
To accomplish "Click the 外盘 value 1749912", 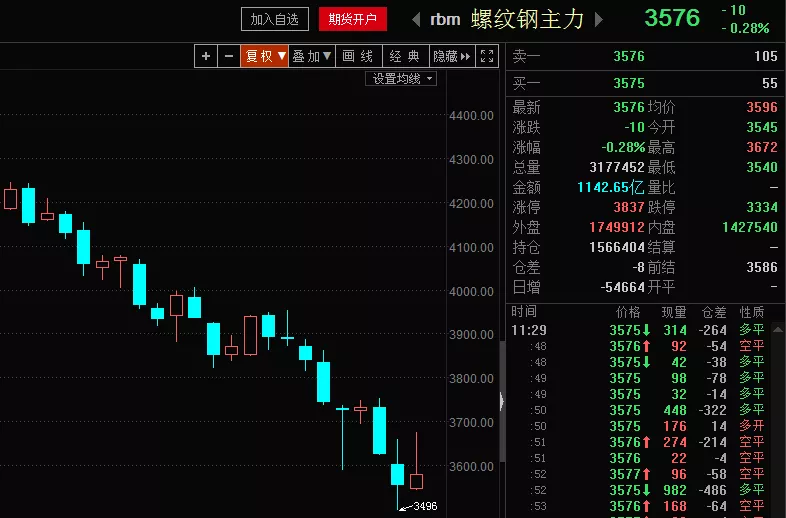I will click(617, 227).
